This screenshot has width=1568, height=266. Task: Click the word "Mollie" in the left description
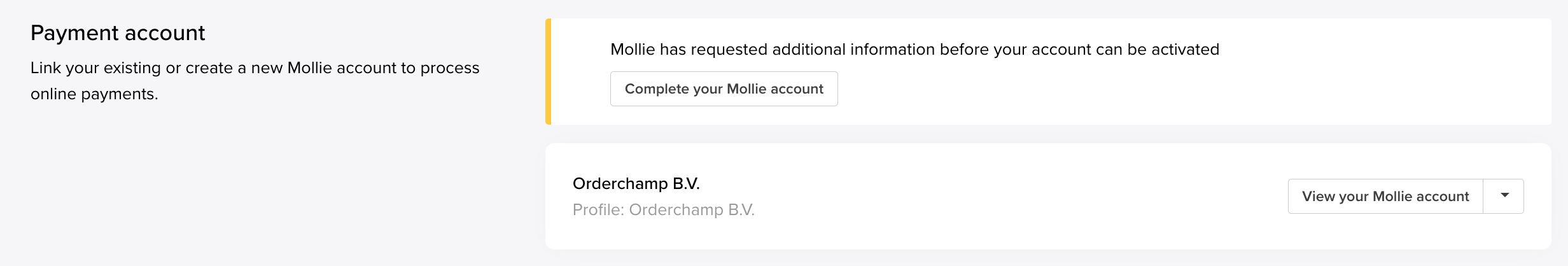click(310, 68)
